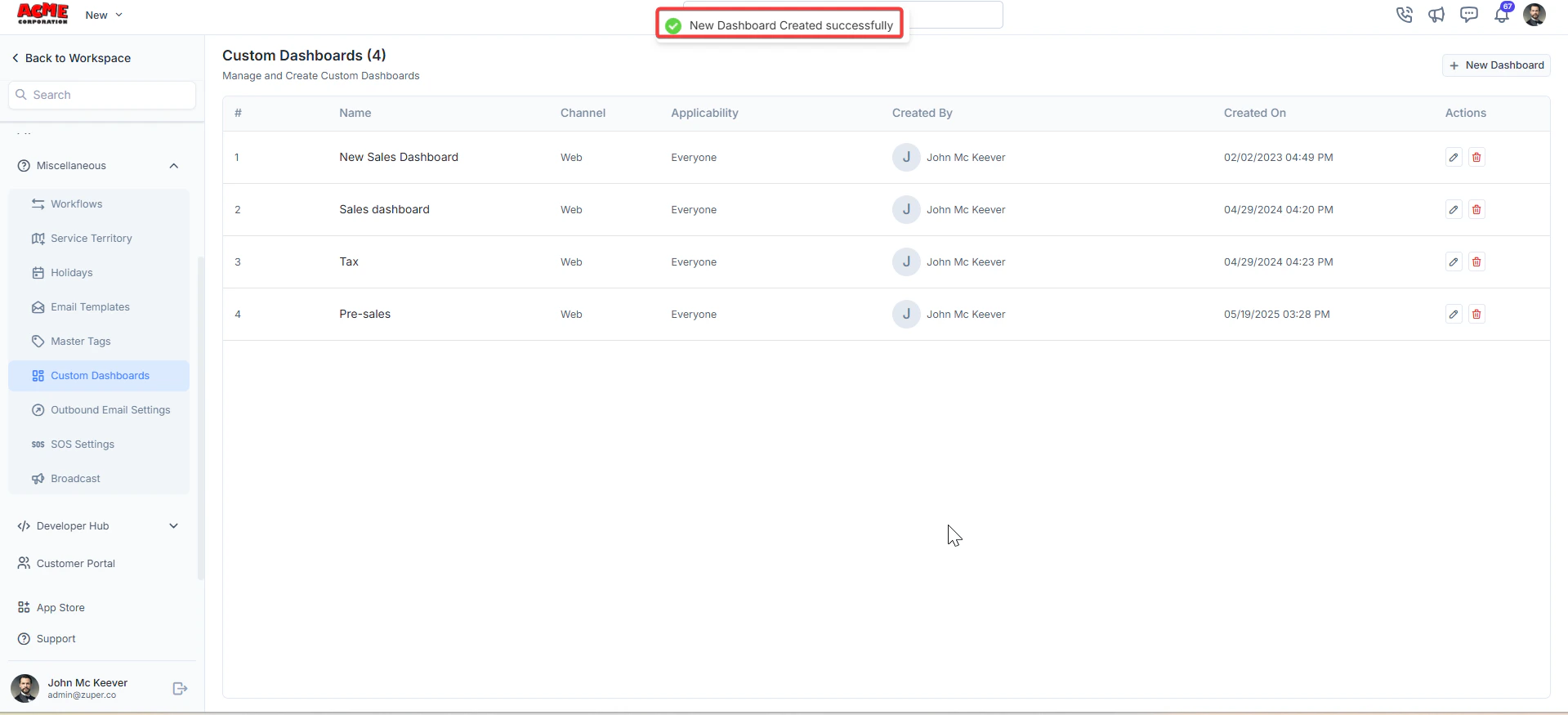
Task: Click the Actions column header
Action: point(1465,113)
